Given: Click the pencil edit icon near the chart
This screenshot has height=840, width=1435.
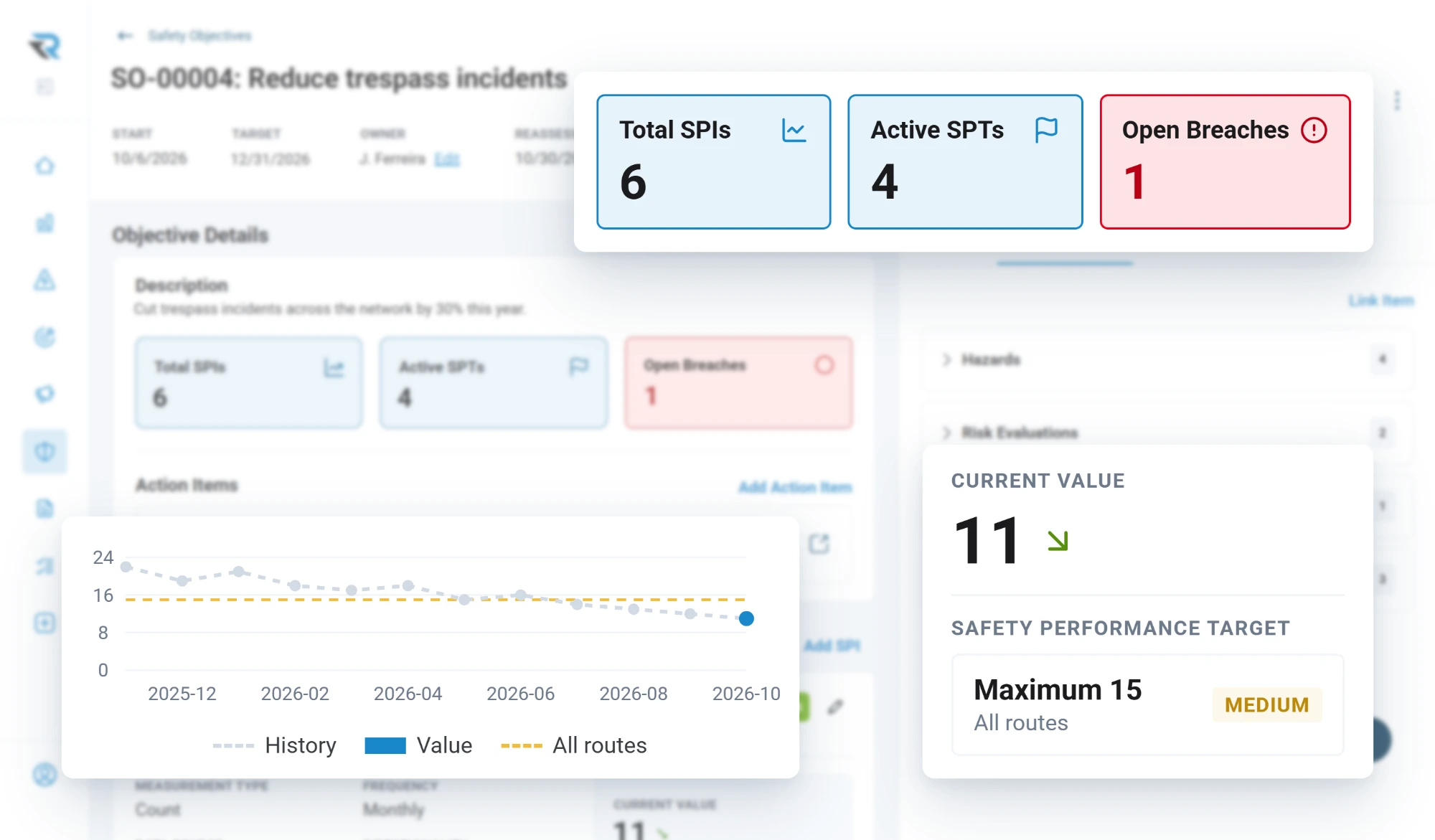Looking at the screenshot, I should point(834,707).
